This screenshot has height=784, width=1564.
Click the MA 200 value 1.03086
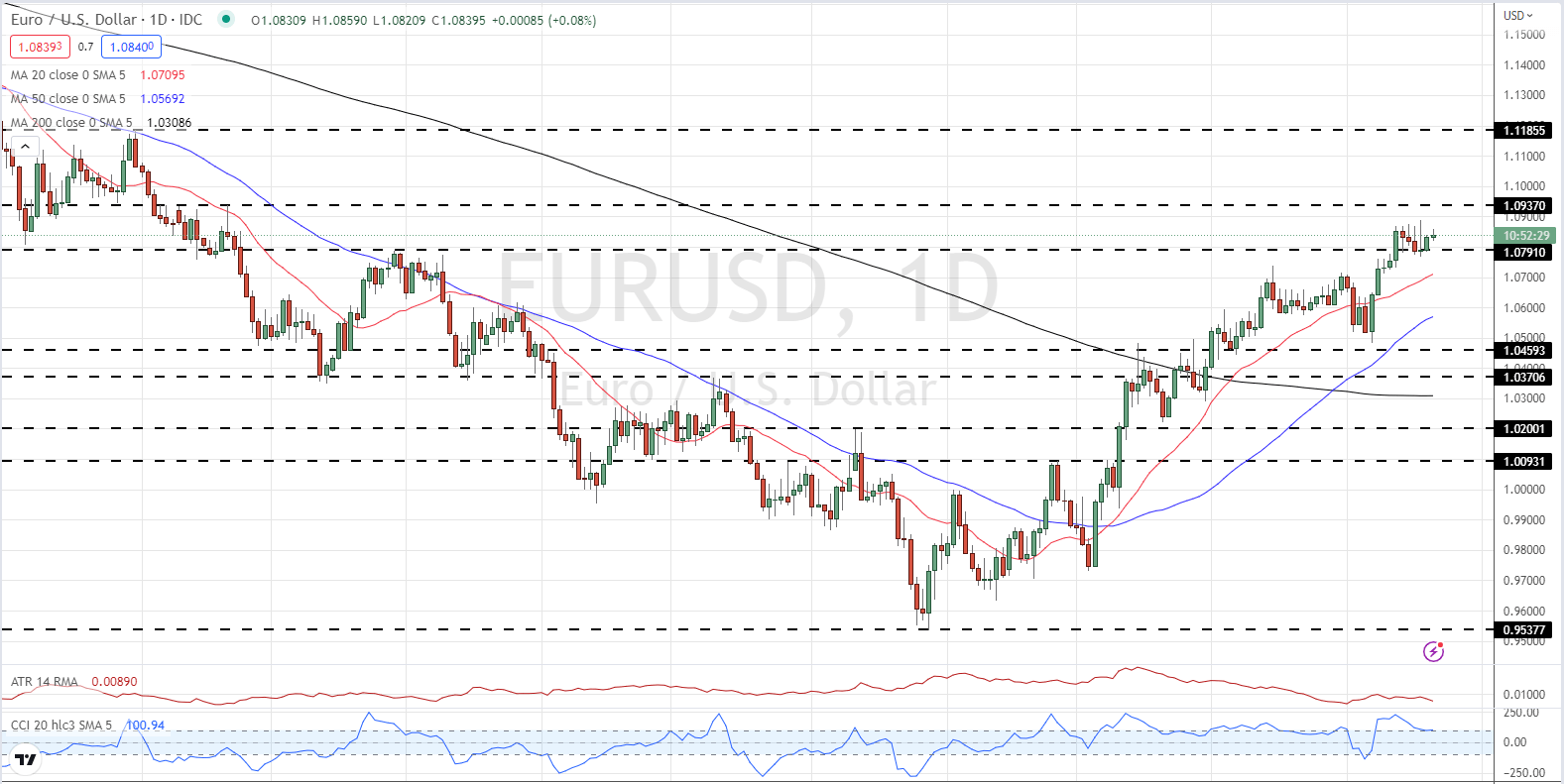170,123
